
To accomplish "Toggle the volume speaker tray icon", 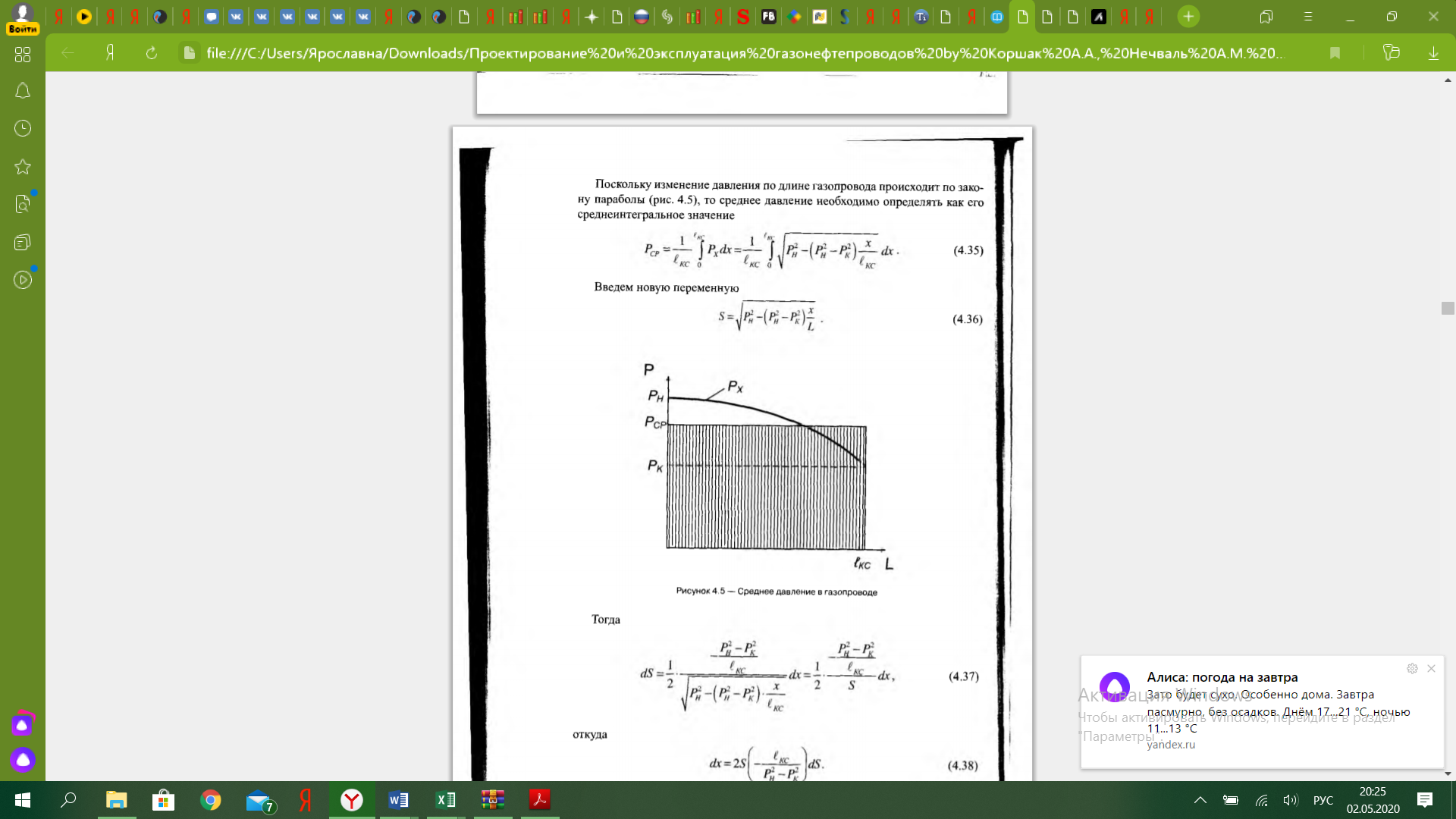I will pyautogui.click(x=1290, y=800).
